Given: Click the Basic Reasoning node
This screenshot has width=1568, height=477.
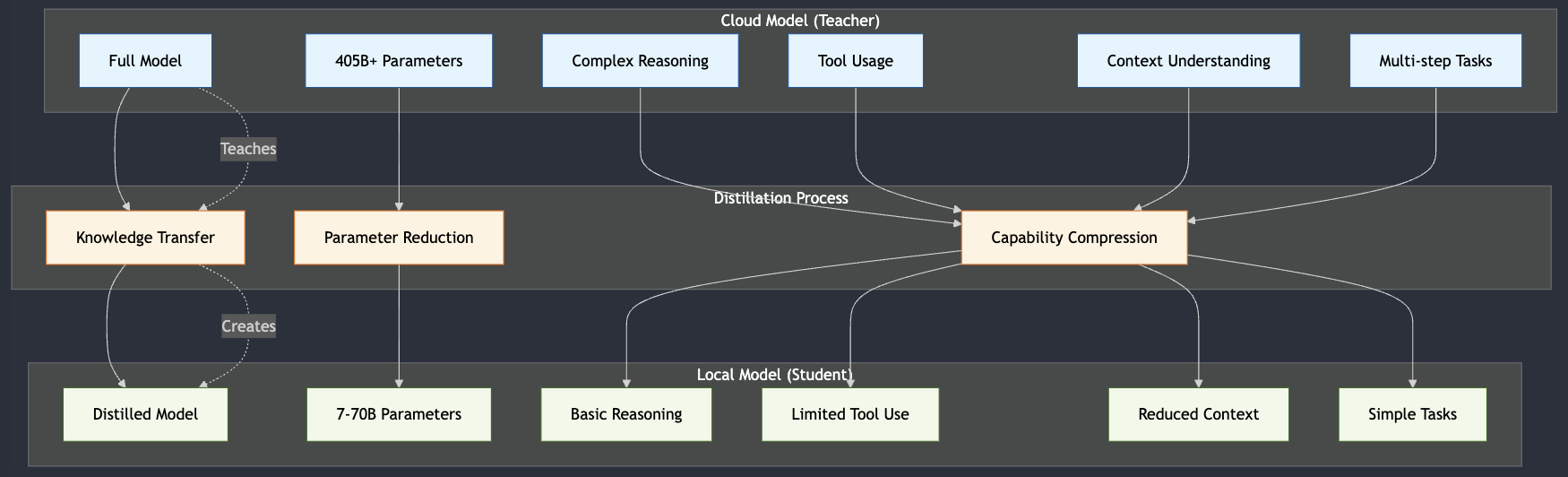Looking at the screenshot, I should click(x=626, y=414).
